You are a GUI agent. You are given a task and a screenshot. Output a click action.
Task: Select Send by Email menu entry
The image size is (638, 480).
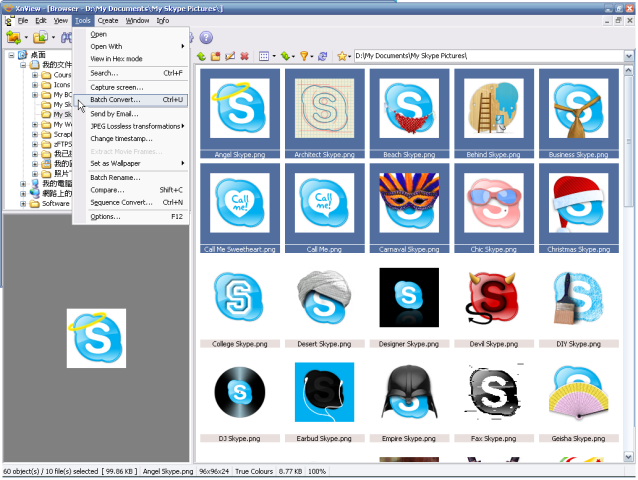131,114
